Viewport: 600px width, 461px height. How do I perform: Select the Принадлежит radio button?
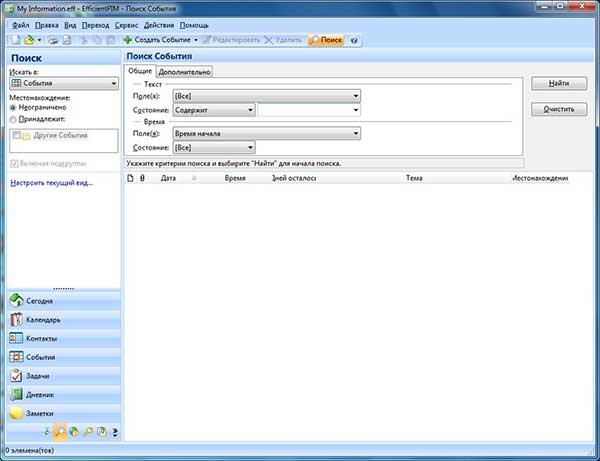click(13, 120)
